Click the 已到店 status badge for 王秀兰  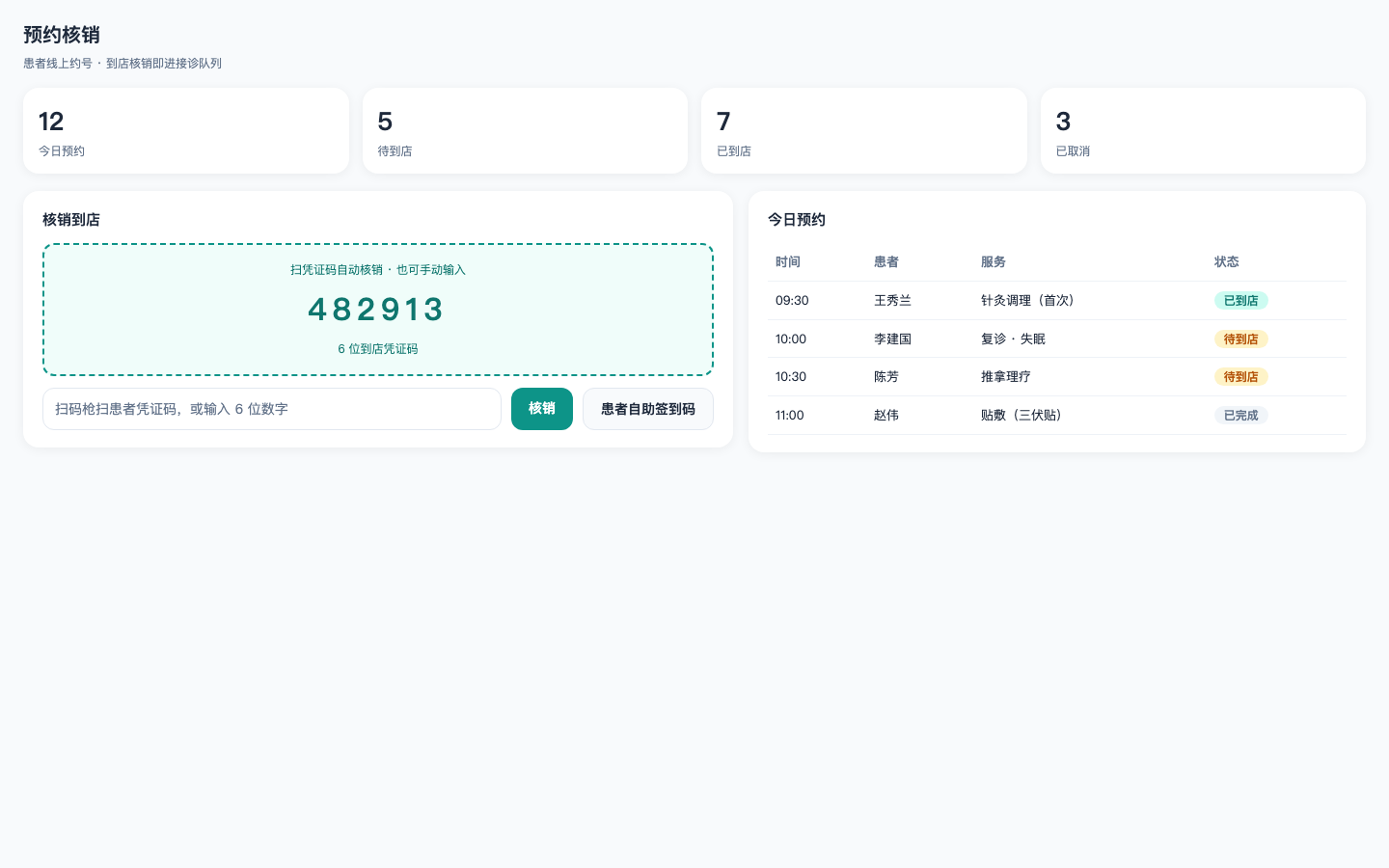point(1240,301)
